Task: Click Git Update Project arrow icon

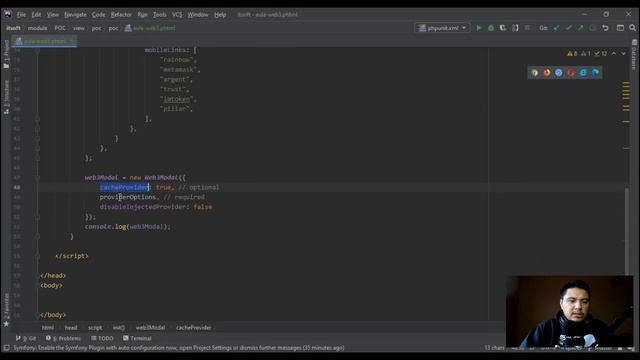Action: (x=556, y=28)
